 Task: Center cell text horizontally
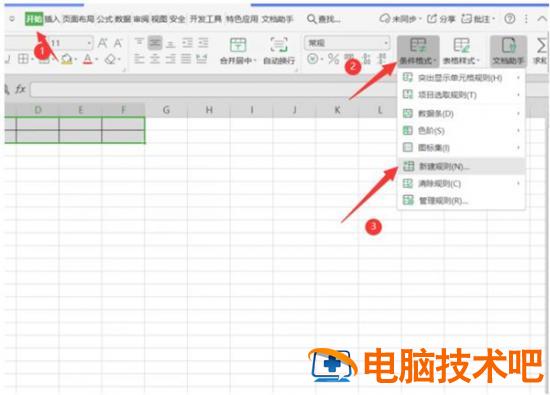pyautogui.click(x=155, y=59)
